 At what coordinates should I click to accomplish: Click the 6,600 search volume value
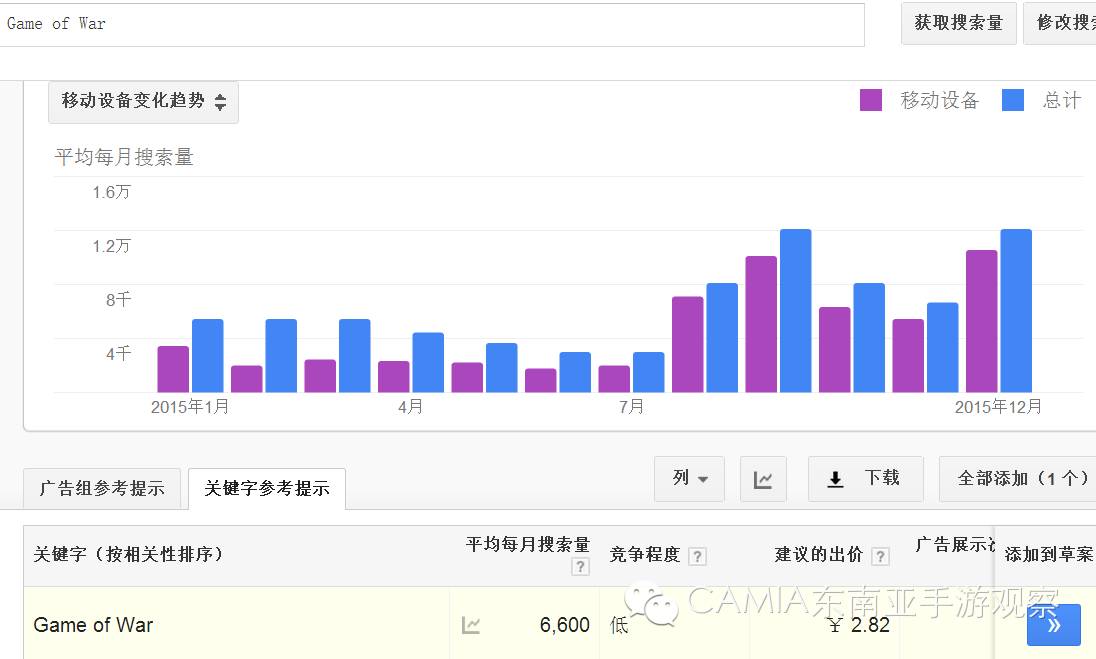click(565, 625)
